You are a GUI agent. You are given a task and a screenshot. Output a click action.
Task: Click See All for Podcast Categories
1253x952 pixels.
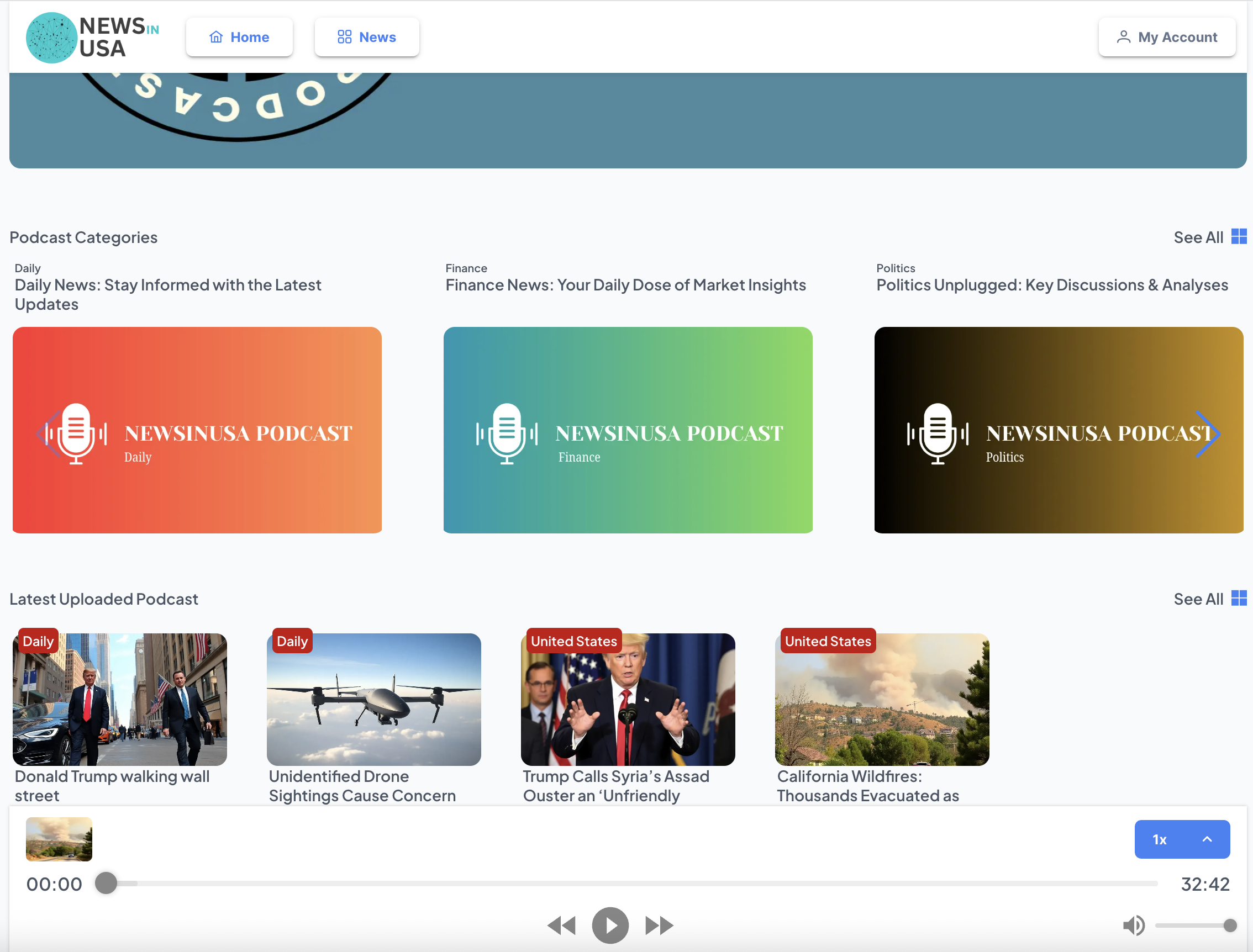pyautogui.click(x=1198, y=237)
